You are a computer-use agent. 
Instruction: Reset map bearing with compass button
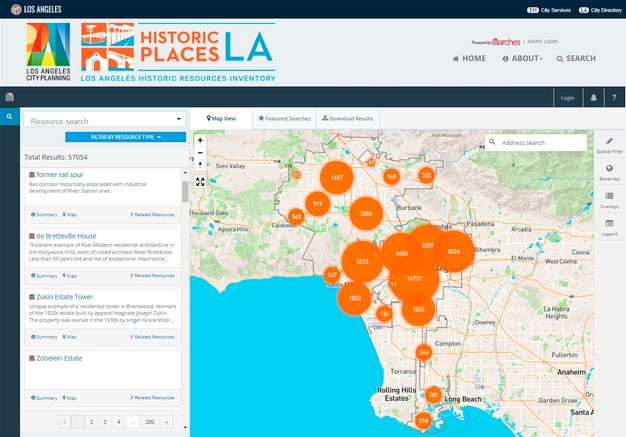[x=200, y=165]
